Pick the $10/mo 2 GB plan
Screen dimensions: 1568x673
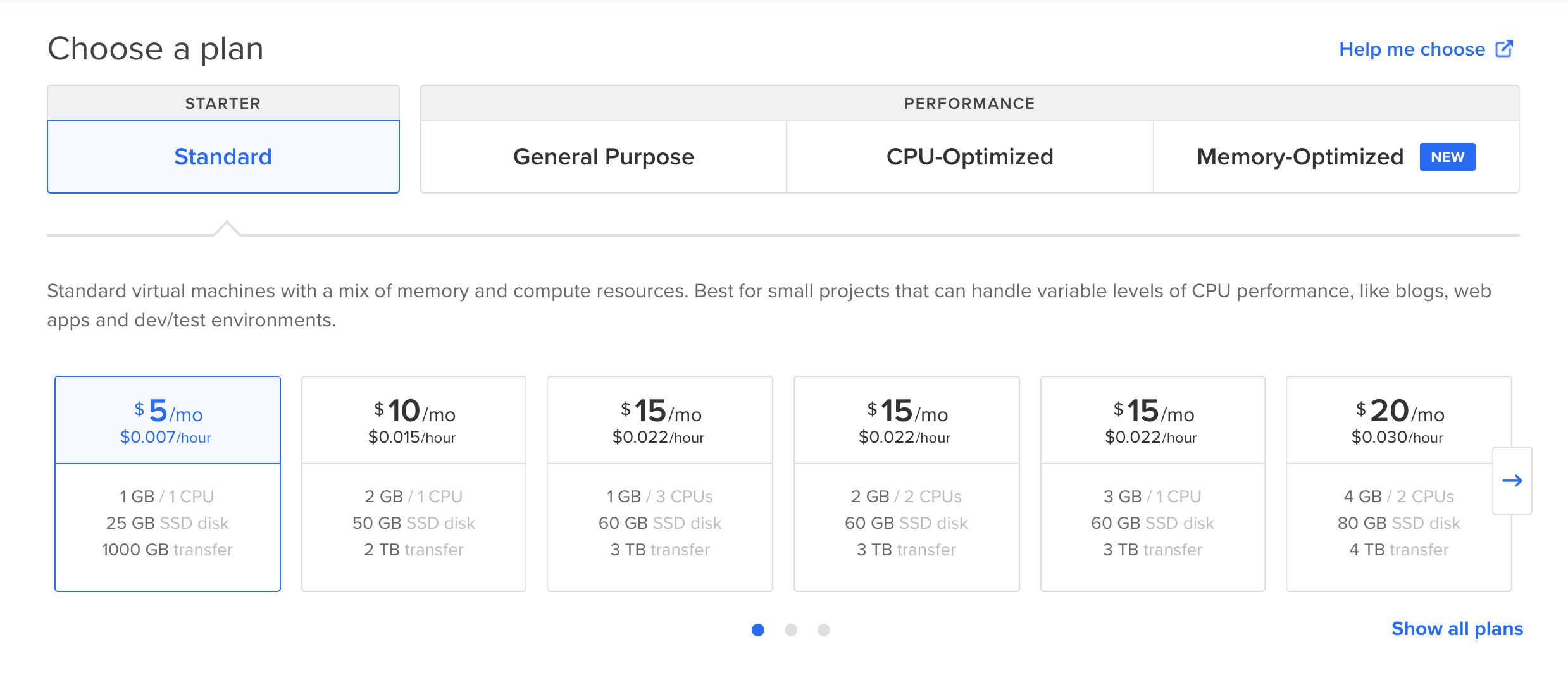coord(414,483)
